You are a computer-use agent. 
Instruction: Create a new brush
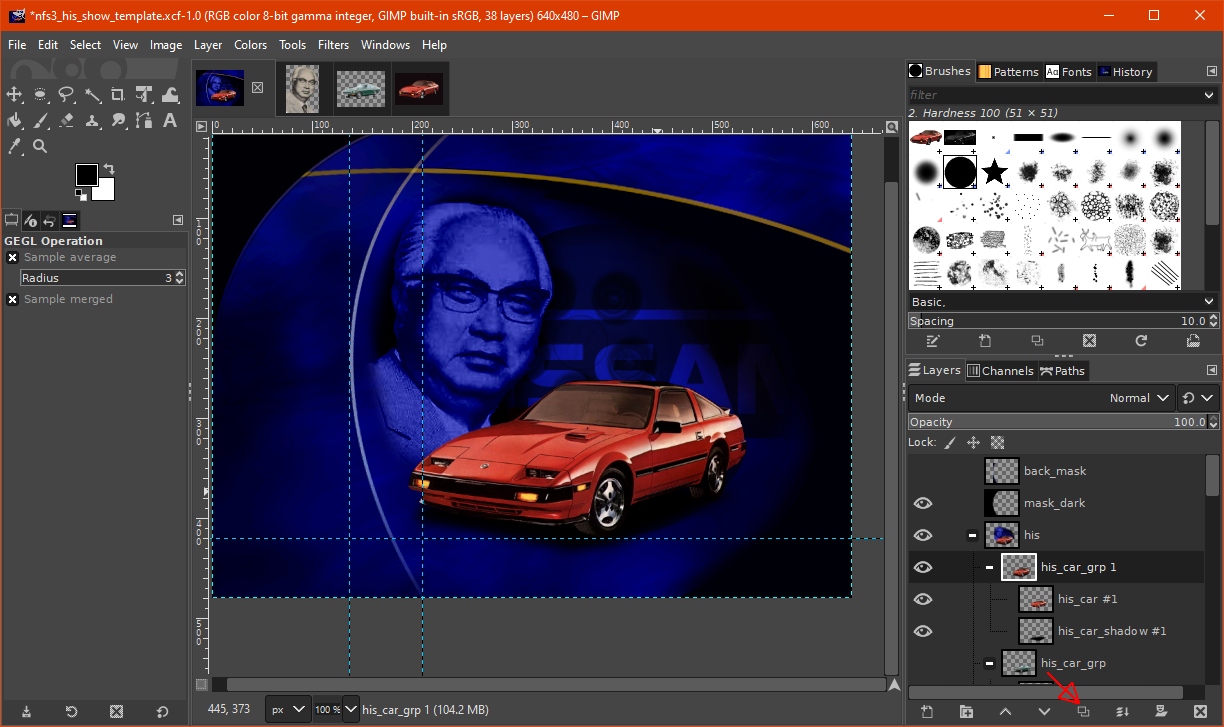[x=985, y=341]
